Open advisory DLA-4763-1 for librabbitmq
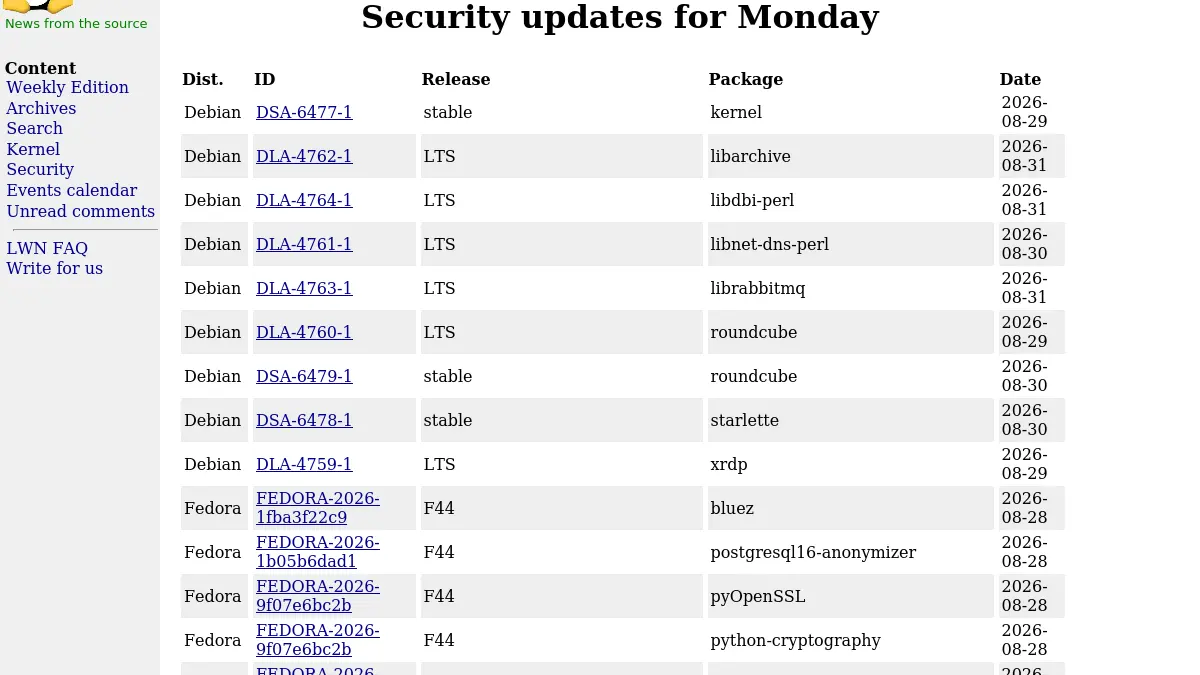The width and height of the screenshot is (1200, 675). point(304,288)
